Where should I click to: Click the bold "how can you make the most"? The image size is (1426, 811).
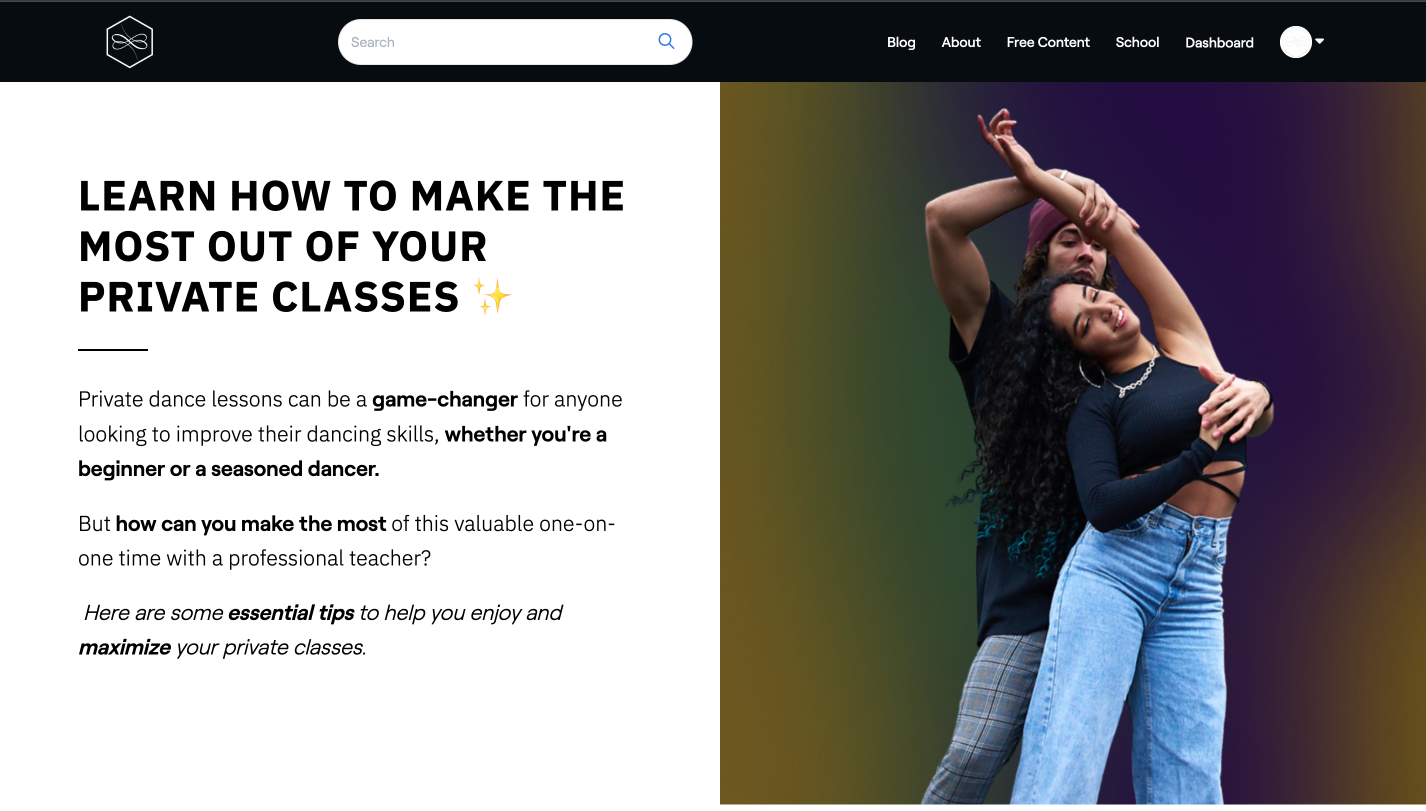coord(251,524)
